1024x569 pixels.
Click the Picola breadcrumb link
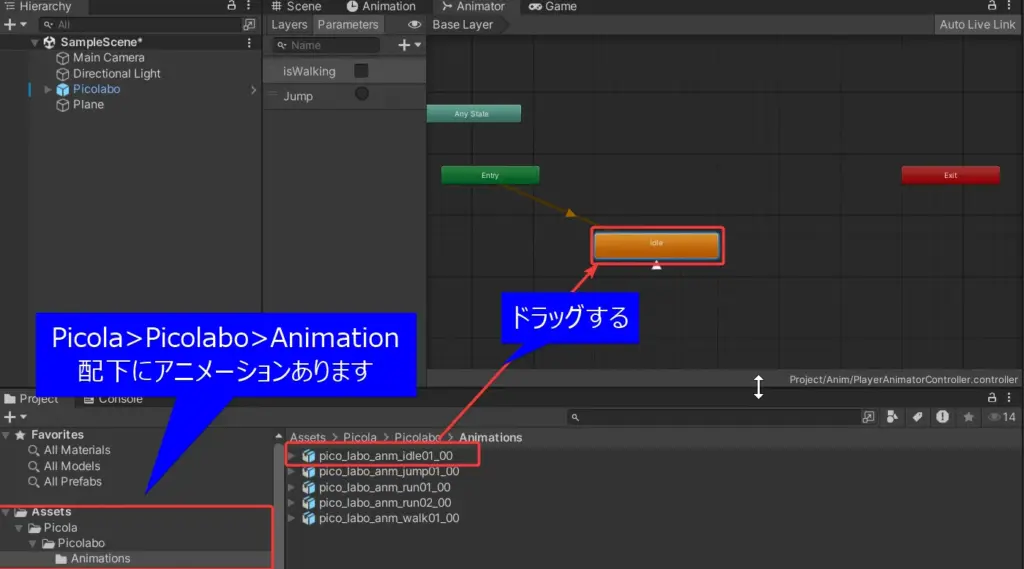coord(360,438)
